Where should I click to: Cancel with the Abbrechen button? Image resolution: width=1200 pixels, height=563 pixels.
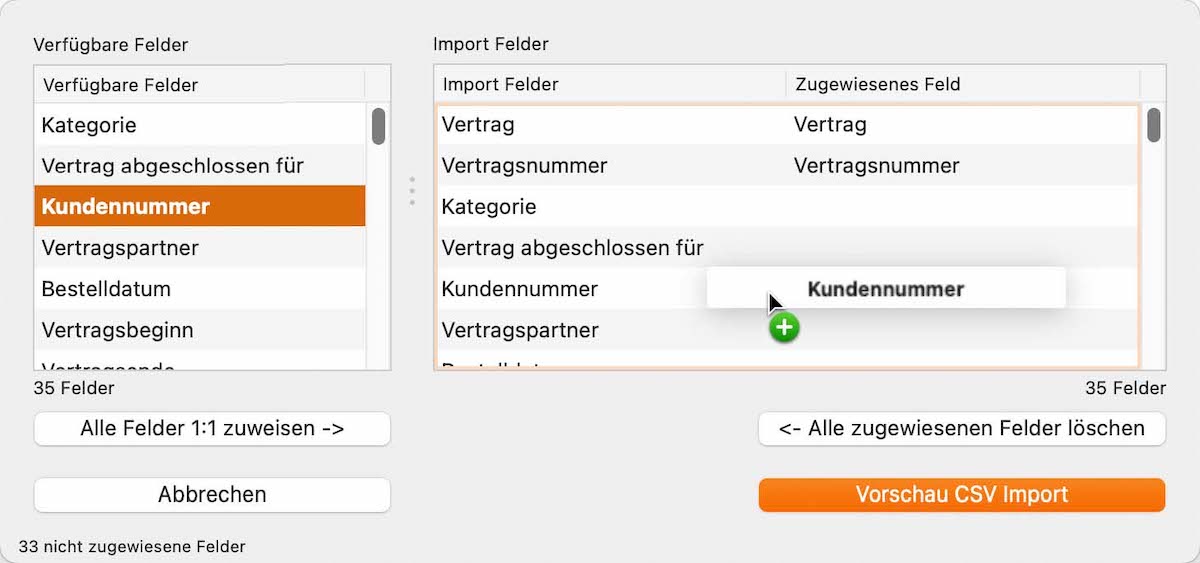[x=212, y=494]
